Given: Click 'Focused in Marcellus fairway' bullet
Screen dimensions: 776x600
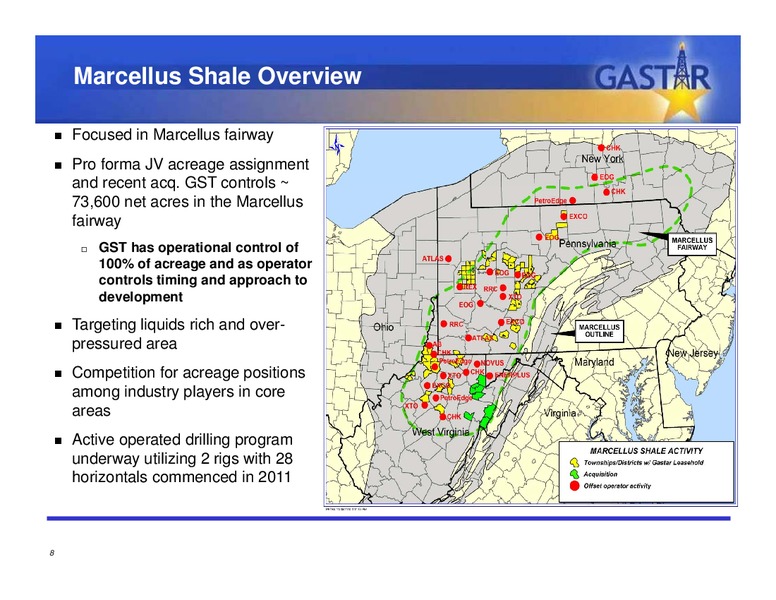Looking at the screenshot, I should (173, 135).
